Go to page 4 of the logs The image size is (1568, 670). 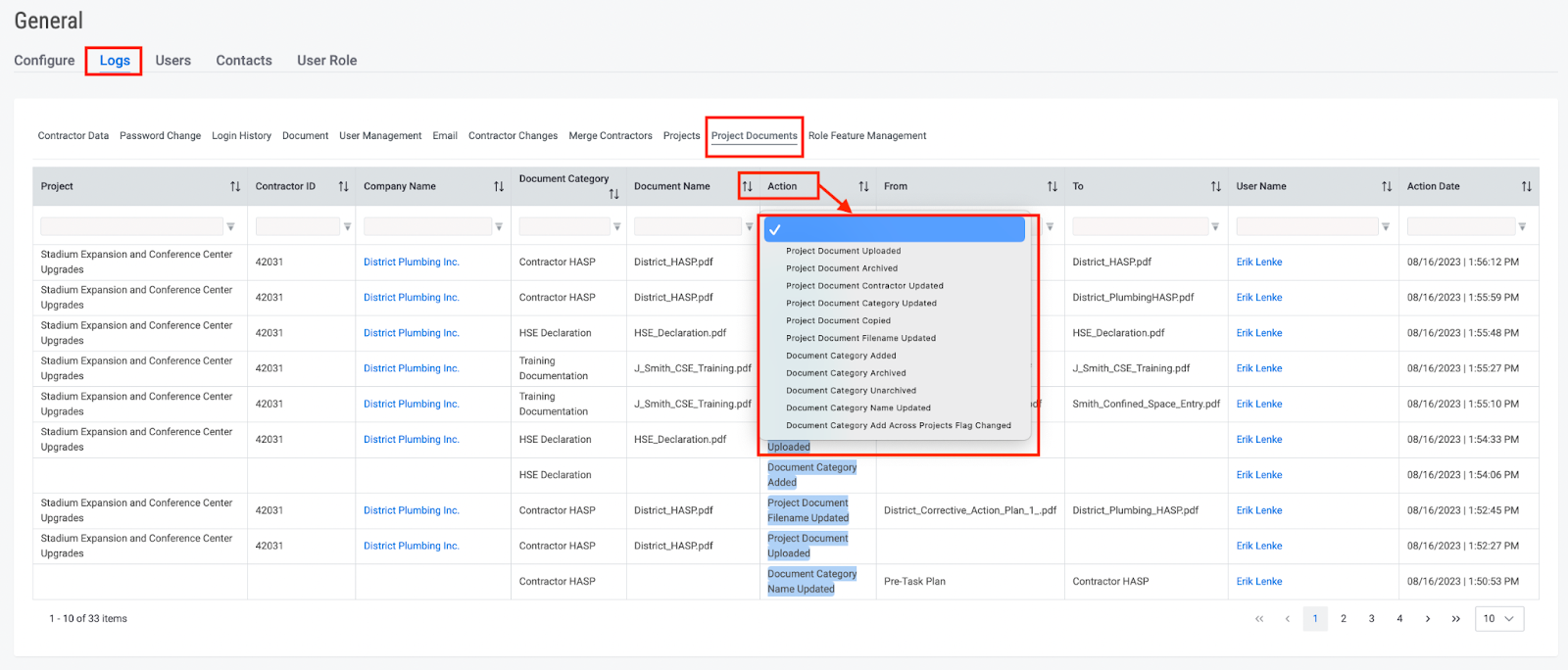pyautogui.click(x=1399, y=619)
